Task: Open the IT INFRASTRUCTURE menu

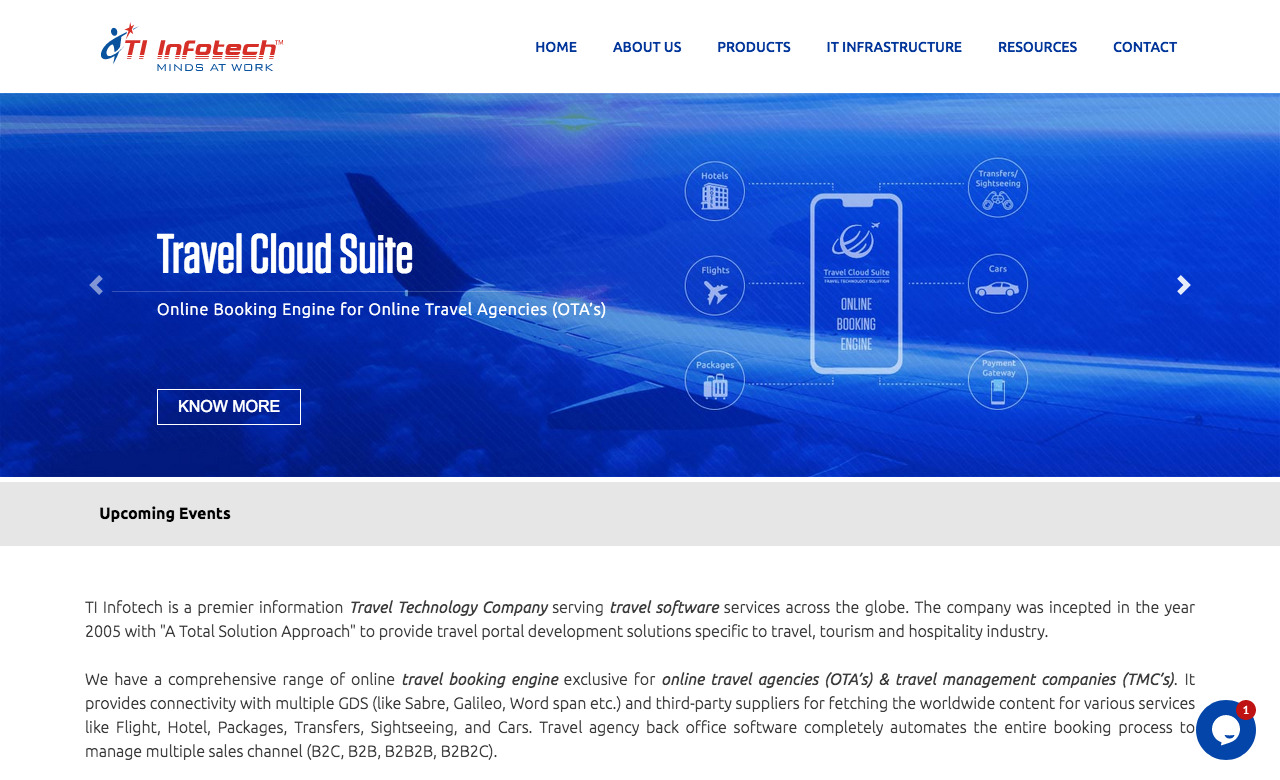Action: (x=894, y=47)
